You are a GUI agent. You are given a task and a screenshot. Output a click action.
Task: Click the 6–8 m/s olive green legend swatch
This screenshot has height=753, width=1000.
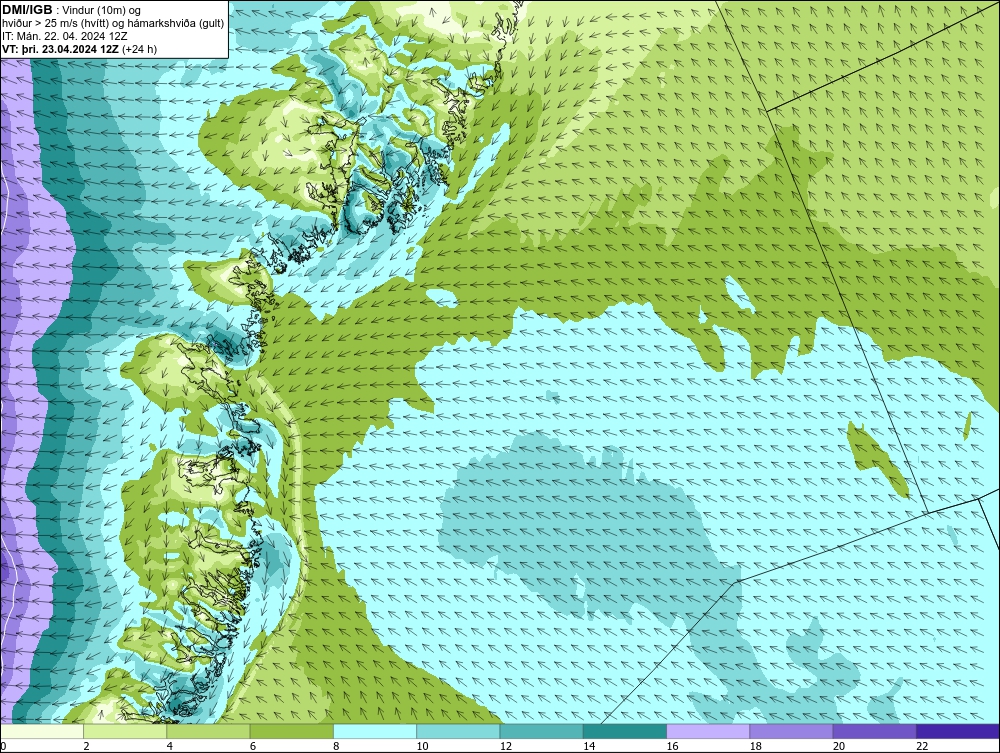tap(291, 731)
